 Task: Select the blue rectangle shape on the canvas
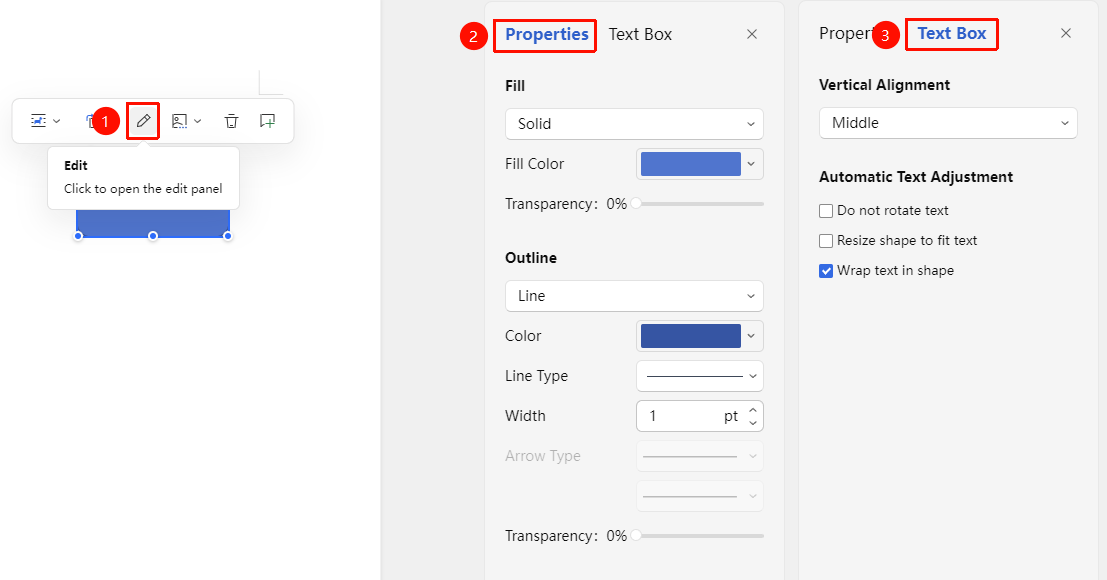click(x=153, y=223)
